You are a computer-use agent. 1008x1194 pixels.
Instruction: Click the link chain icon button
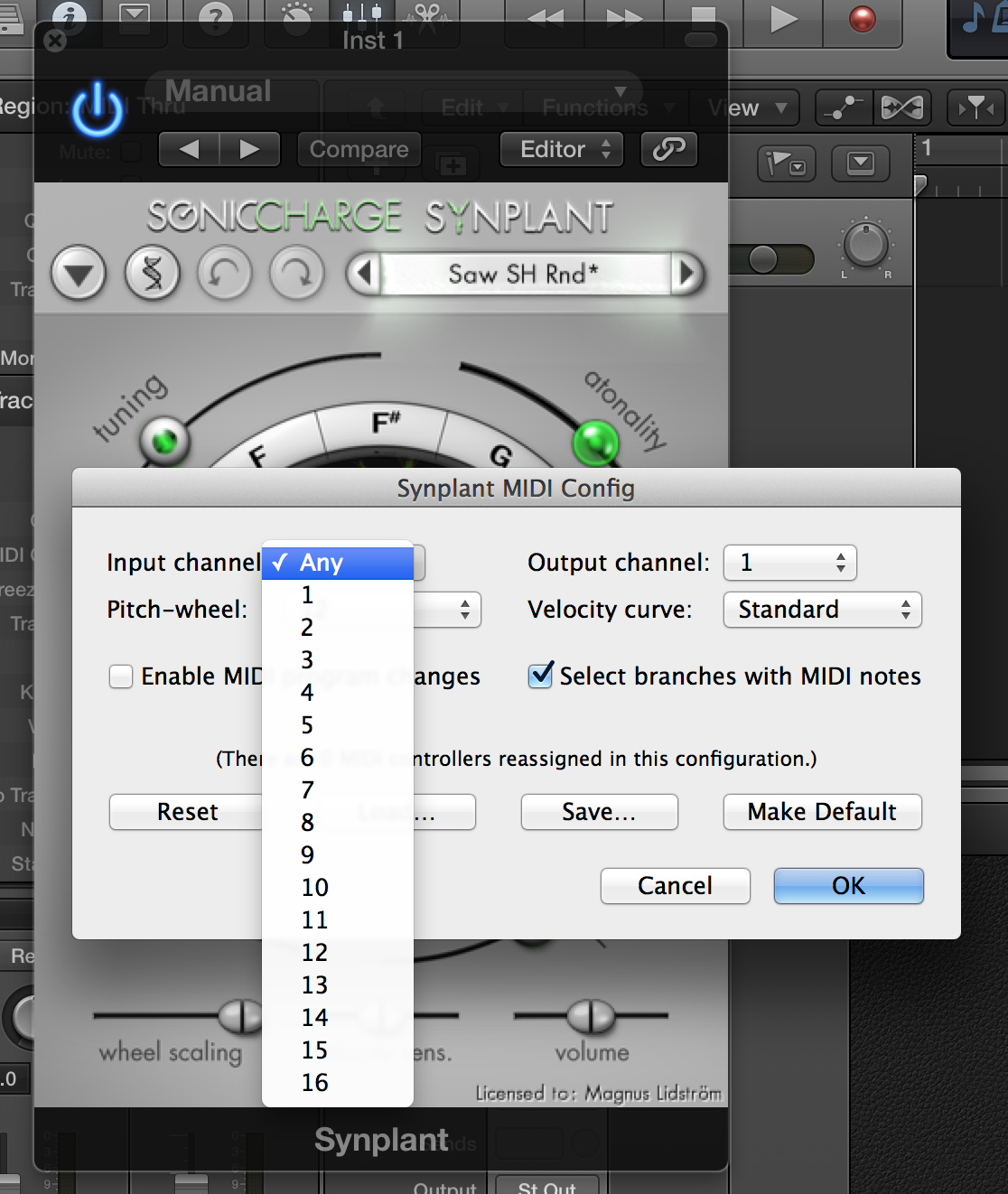point(668,149)
